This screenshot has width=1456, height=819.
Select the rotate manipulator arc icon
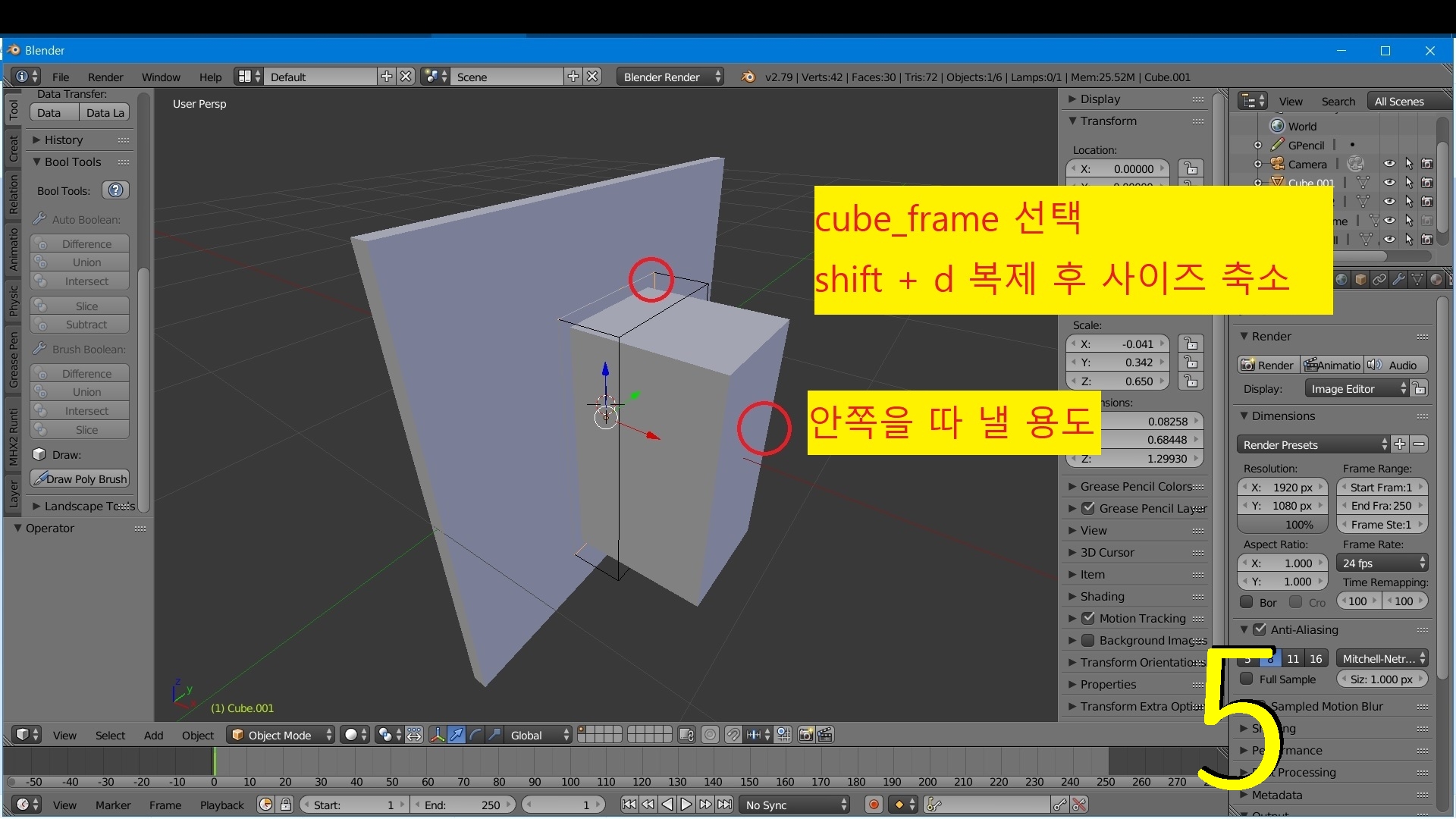475,735
